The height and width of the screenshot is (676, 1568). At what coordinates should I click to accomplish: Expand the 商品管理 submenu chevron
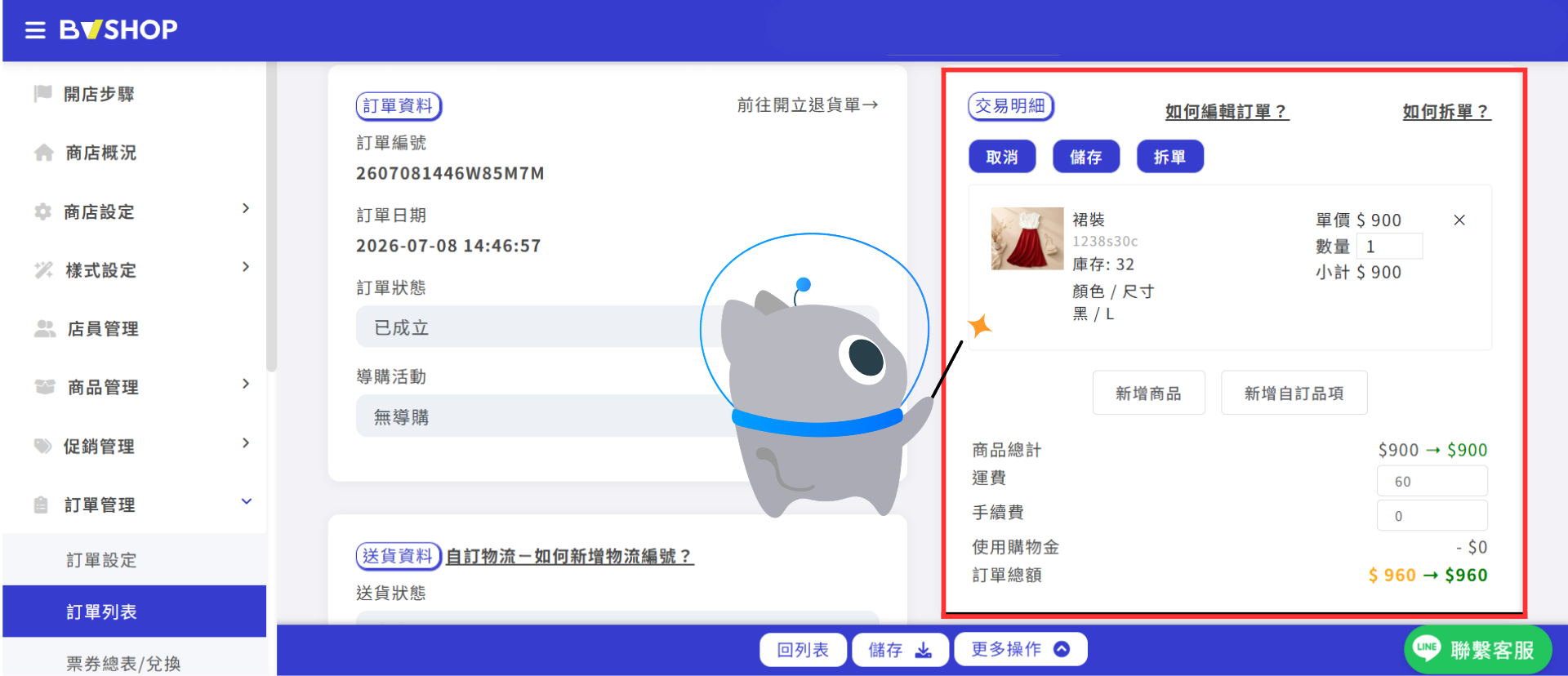tap(246, 385)
